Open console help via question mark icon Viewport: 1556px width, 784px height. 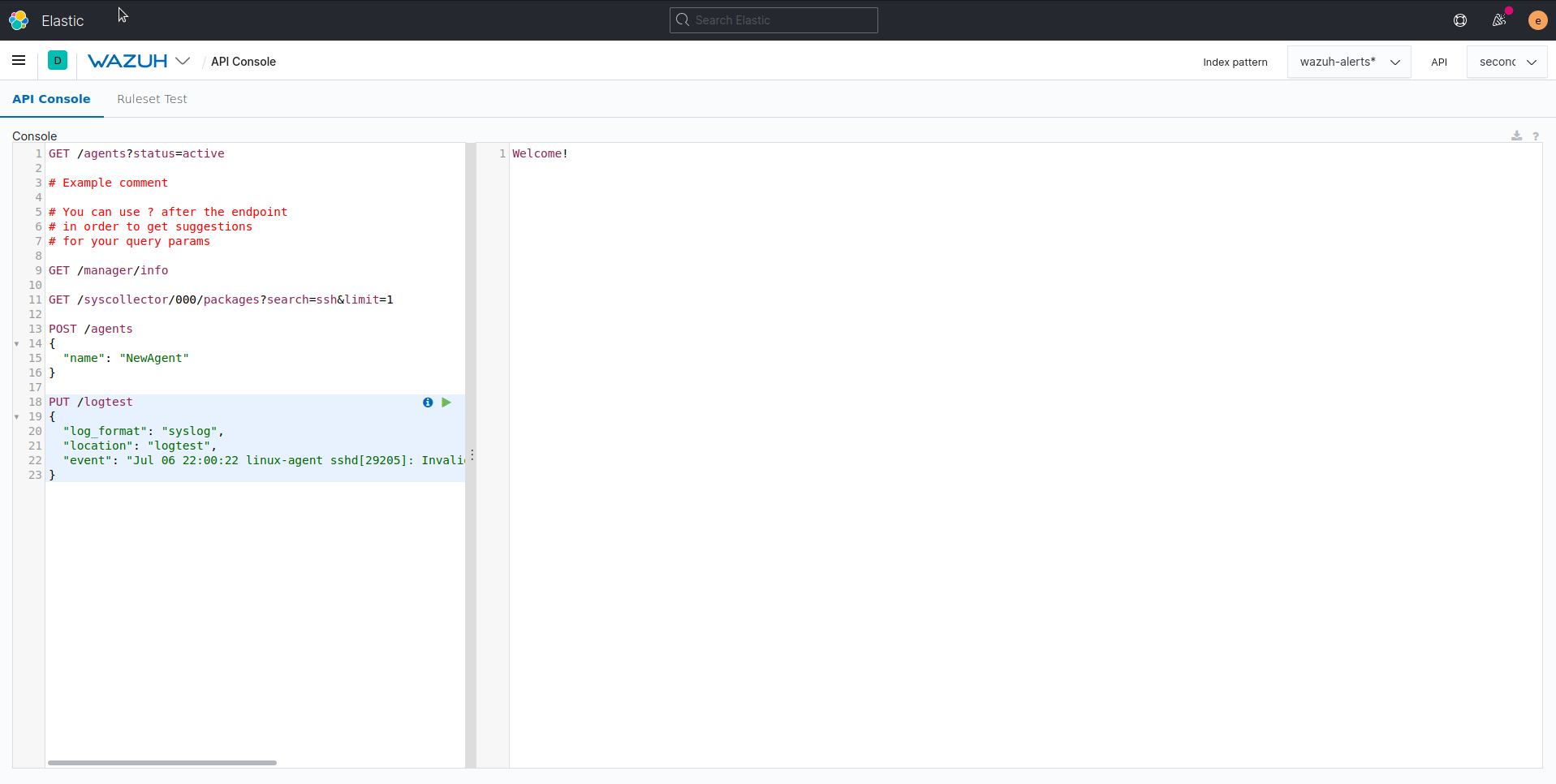coord(1537,136)
